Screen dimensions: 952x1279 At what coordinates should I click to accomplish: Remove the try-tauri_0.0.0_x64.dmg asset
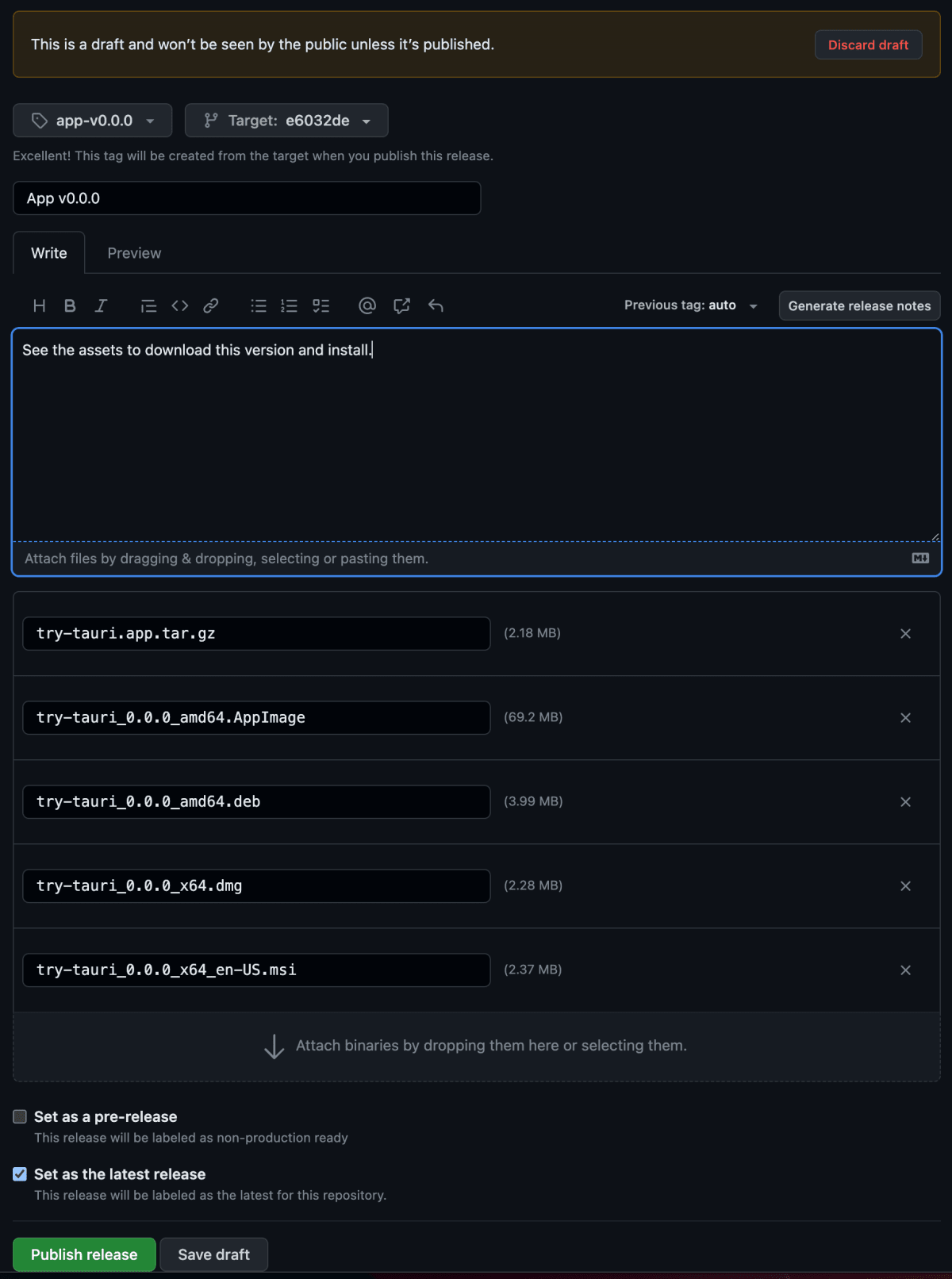905,885
